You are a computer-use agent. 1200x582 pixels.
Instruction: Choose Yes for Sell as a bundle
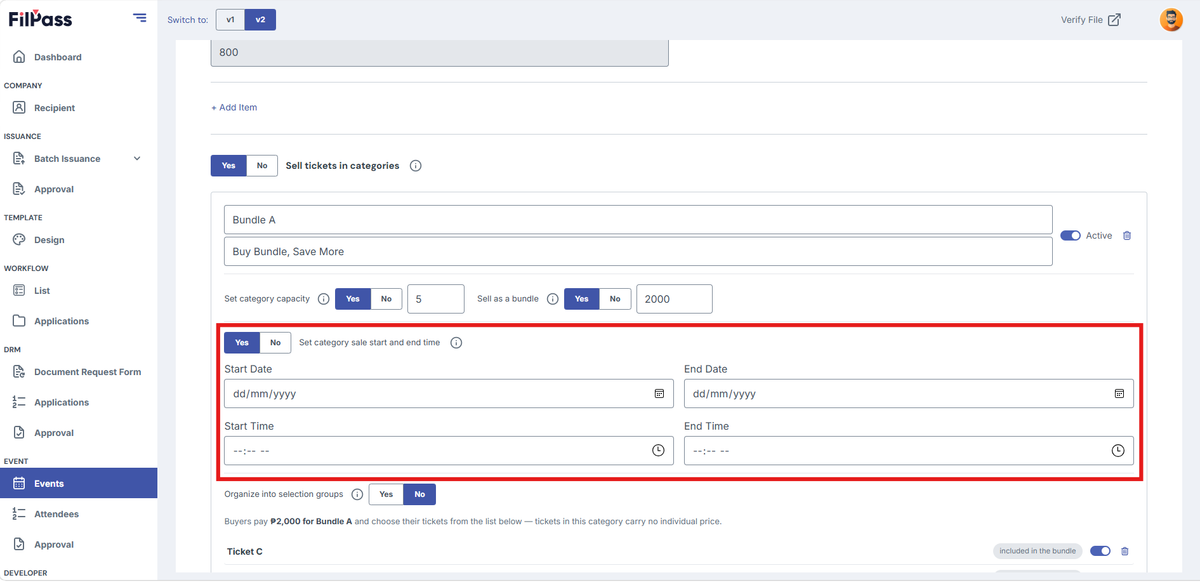(x=582, y=299)
